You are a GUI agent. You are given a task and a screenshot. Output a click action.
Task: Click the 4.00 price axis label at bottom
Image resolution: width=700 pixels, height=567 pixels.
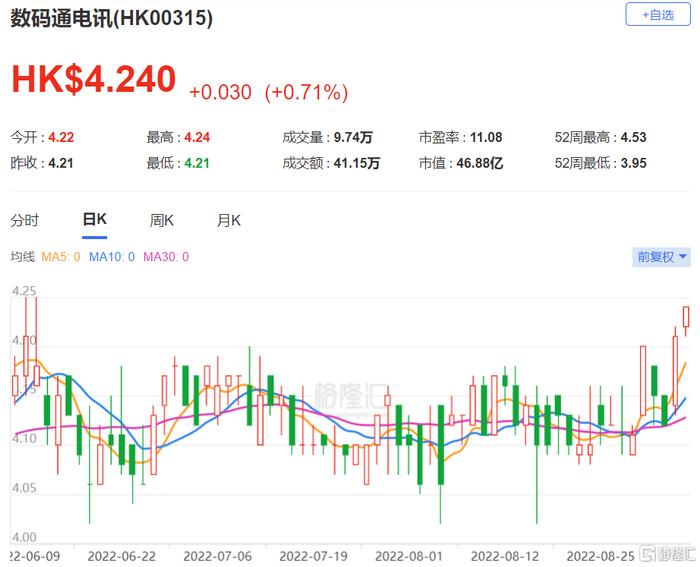coord(24,537)
